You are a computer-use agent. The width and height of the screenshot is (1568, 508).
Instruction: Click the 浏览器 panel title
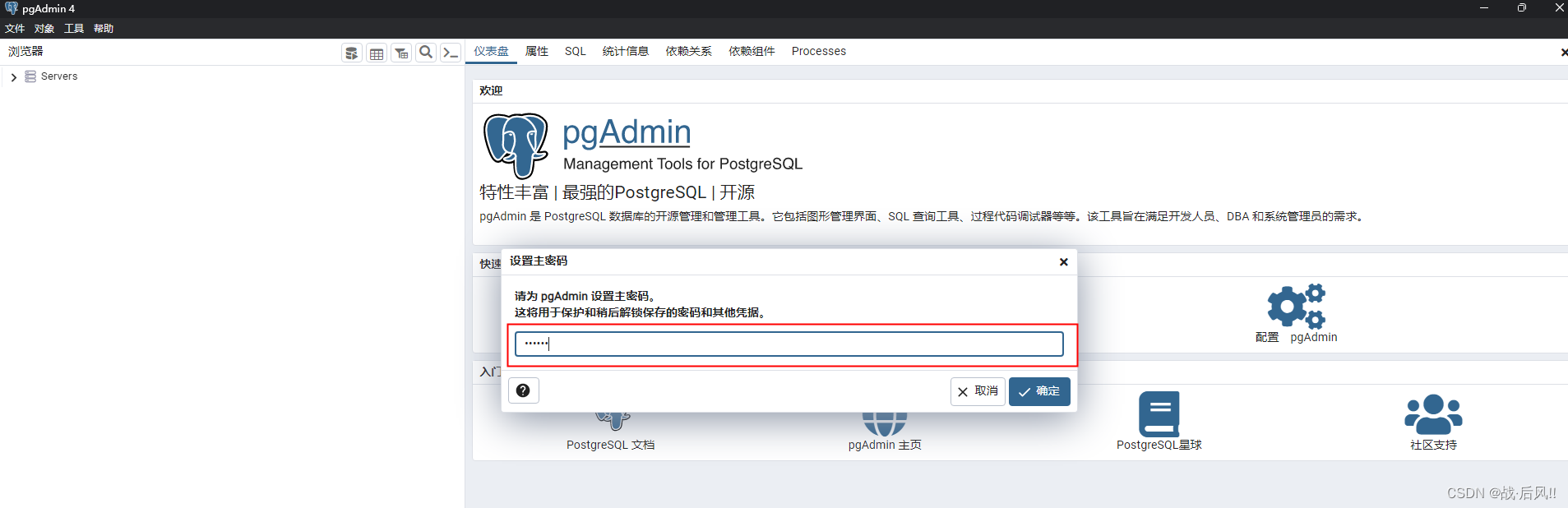(25, 51)
